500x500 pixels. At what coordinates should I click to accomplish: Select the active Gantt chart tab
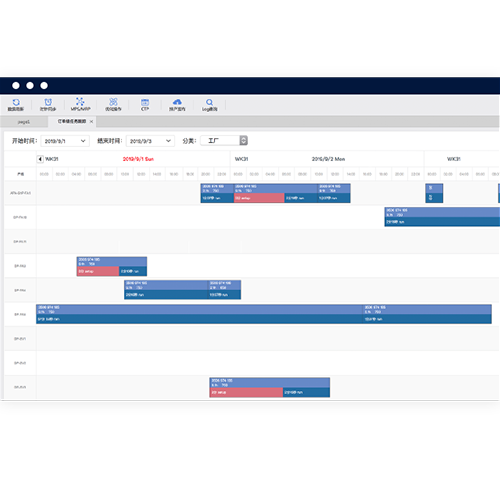pyautogui.click(x=72, y=121)
